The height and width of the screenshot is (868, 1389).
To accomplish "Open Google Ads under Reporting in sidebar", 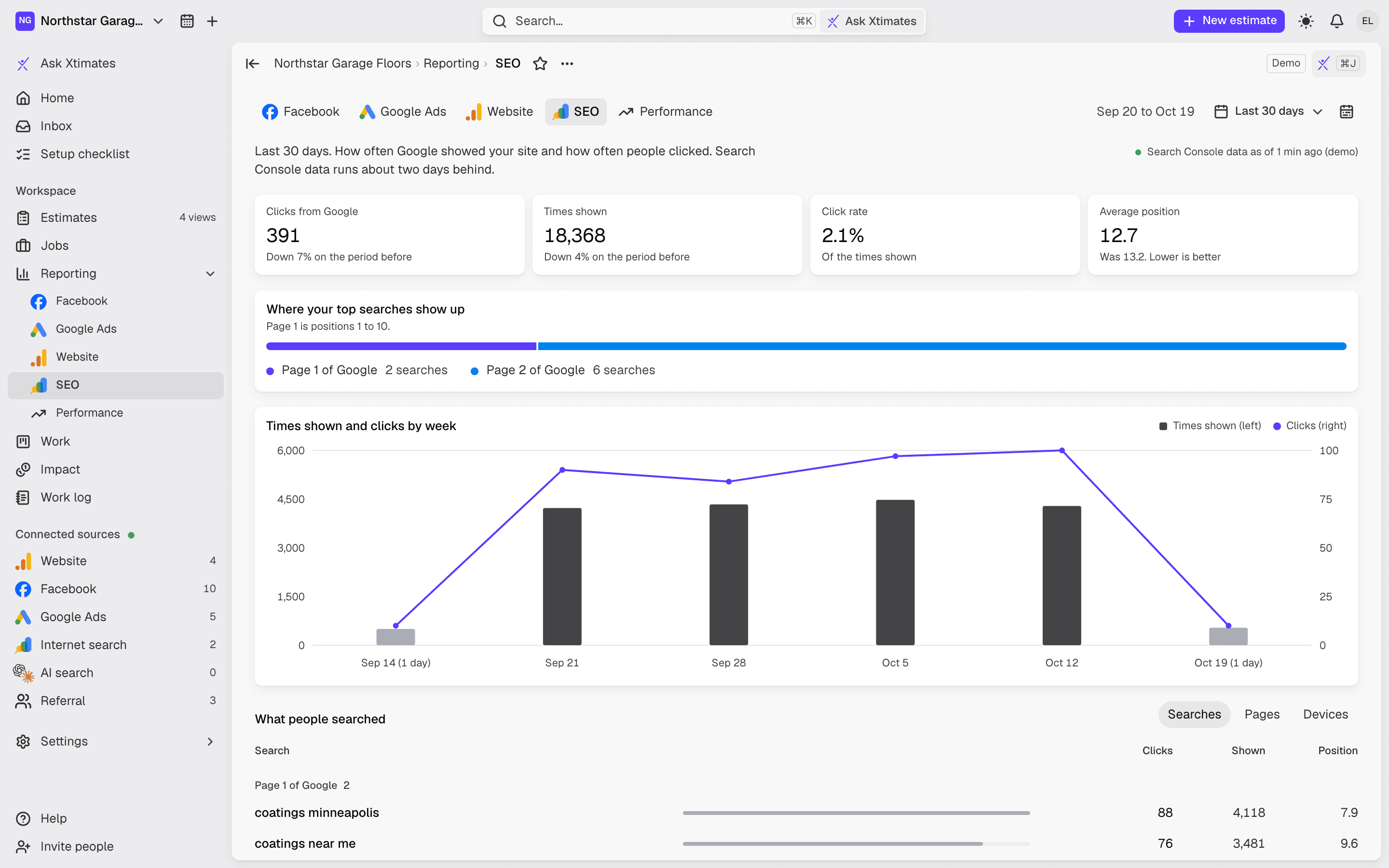I will (115, 329).
